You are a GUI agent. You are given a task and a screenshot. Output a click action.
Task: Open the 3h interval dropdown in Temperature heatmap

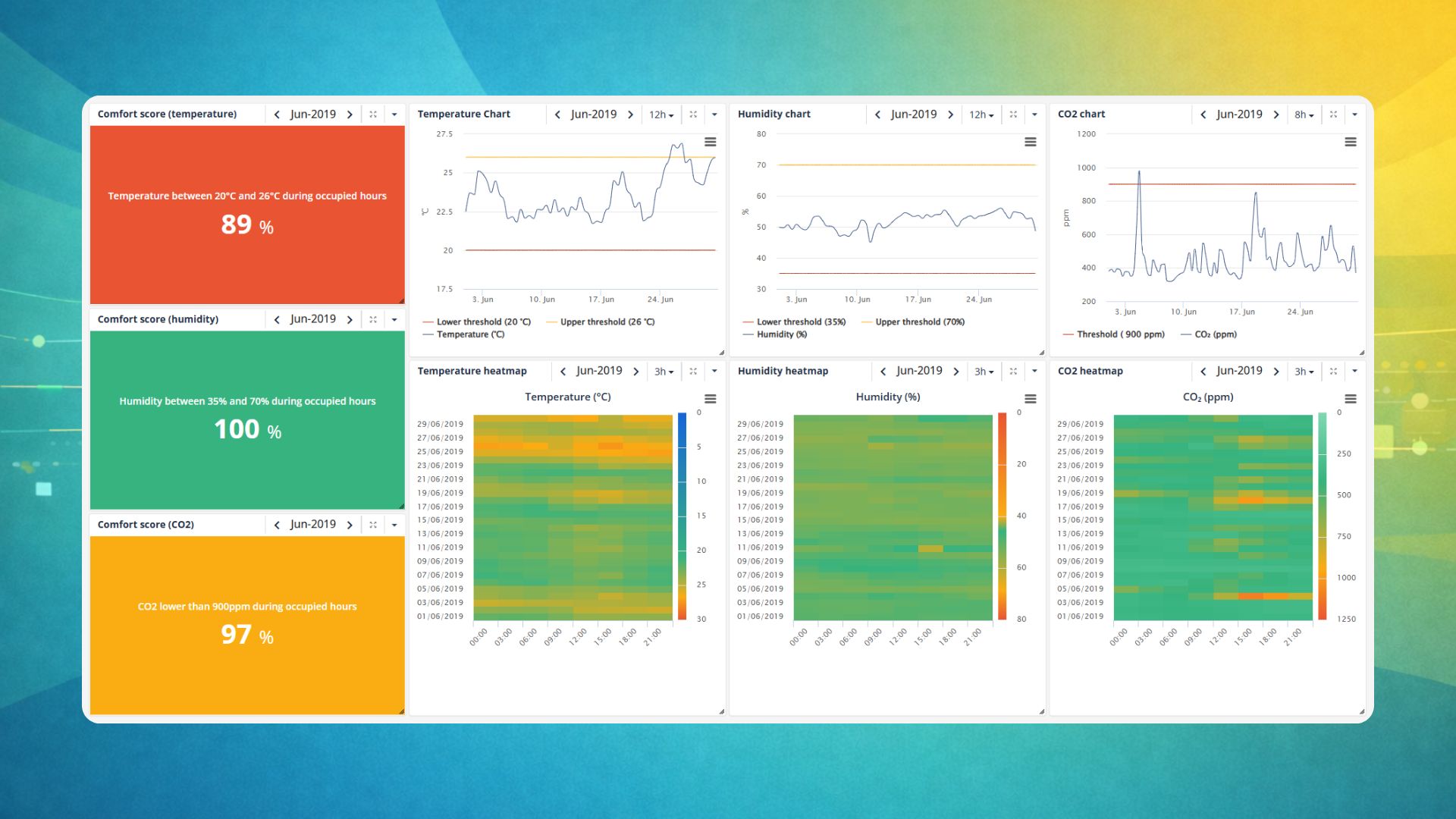(x=664, y=372)
